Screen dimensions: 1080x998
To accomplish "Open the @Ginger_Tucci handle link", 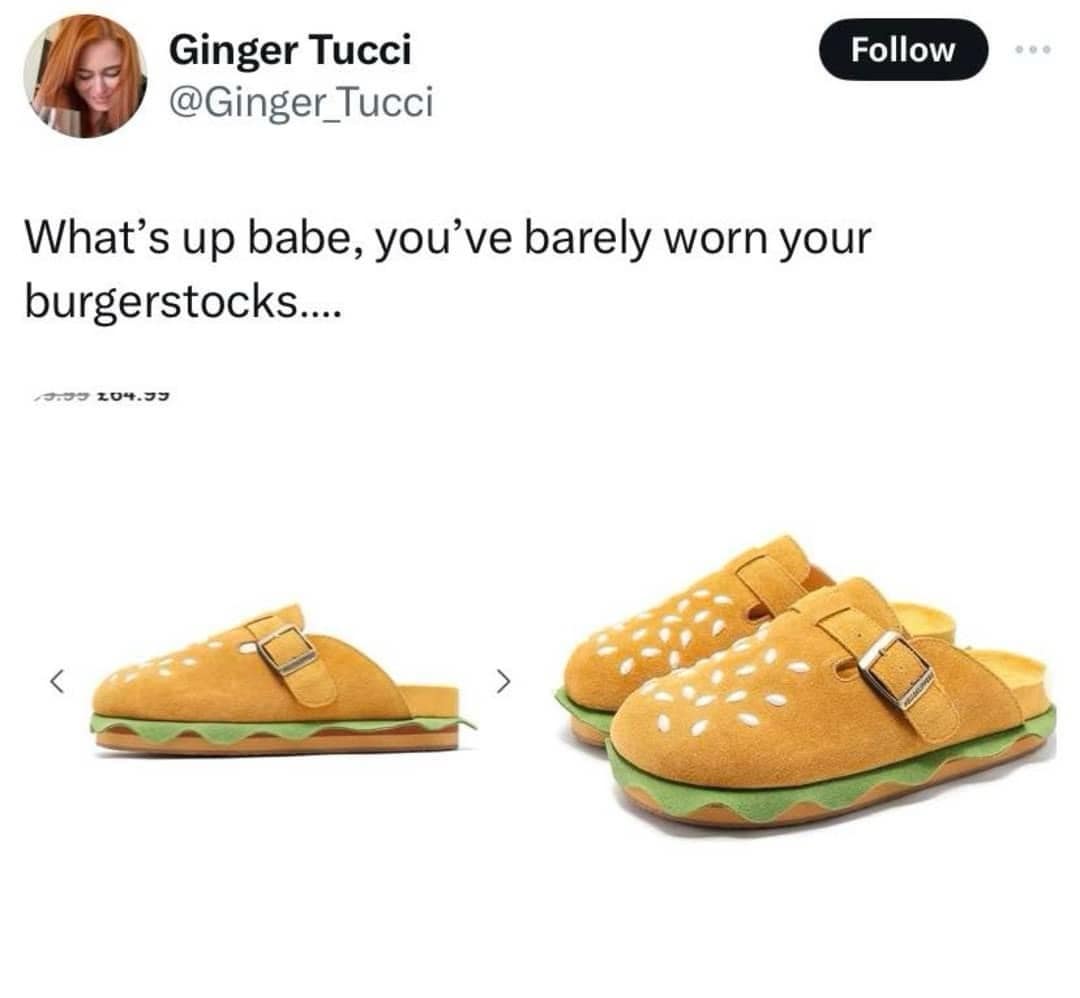I will point(301,102).
